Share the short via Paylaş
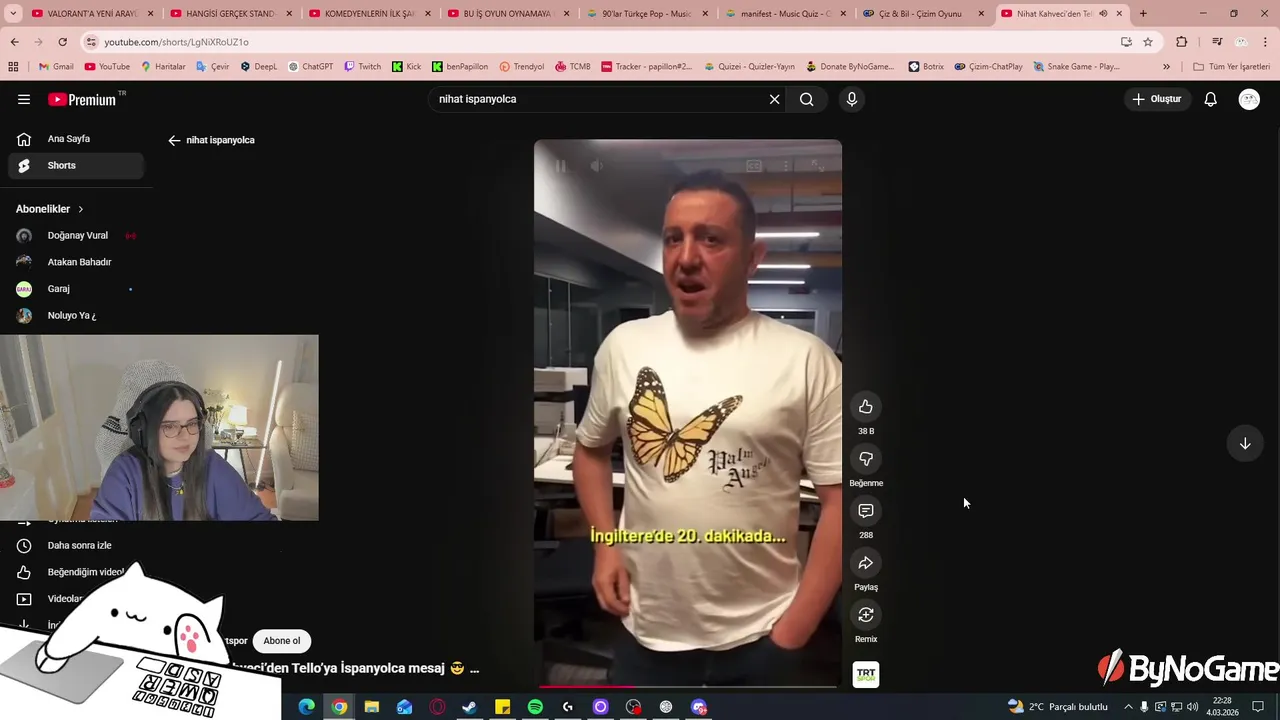Screen dimensions: 1280x720 click(866, 563)
